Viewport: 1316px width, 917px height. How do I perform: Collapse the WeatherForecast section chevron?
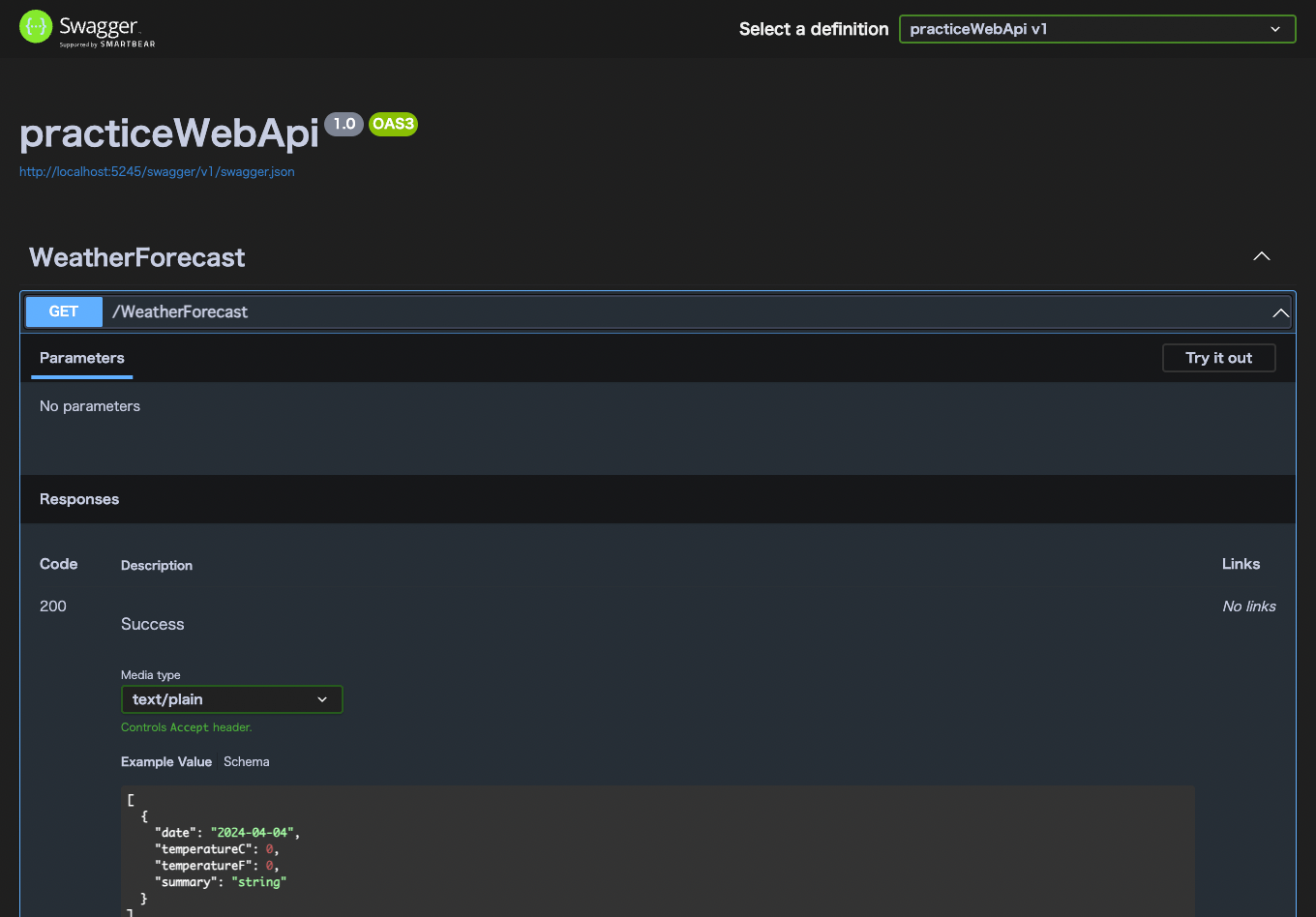[1262, 256]
